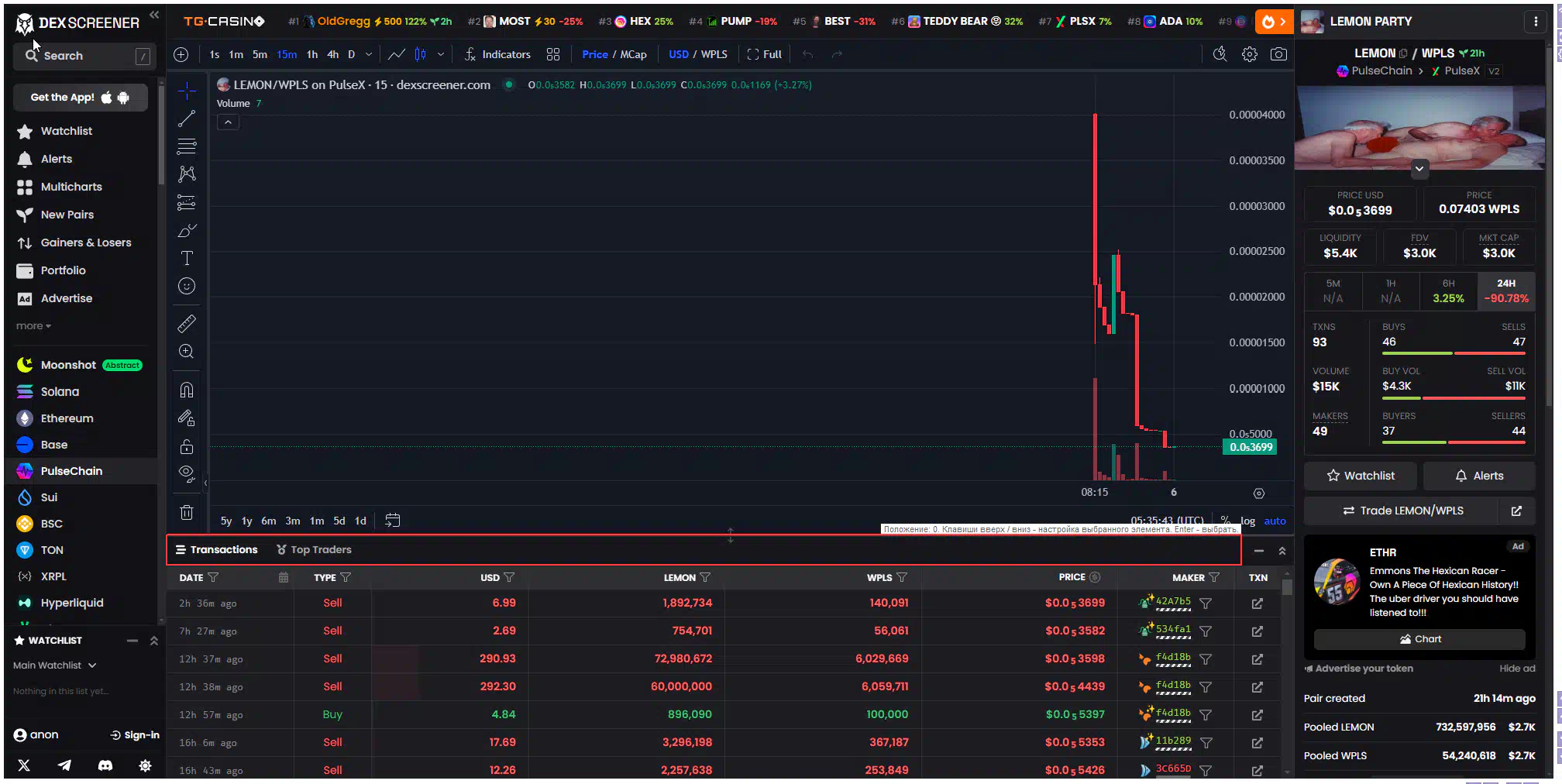Image resolution: width=1562 pixels, height=784 pixels.
Task: Toggle log scale on chart
Action: coord(1247,521)
